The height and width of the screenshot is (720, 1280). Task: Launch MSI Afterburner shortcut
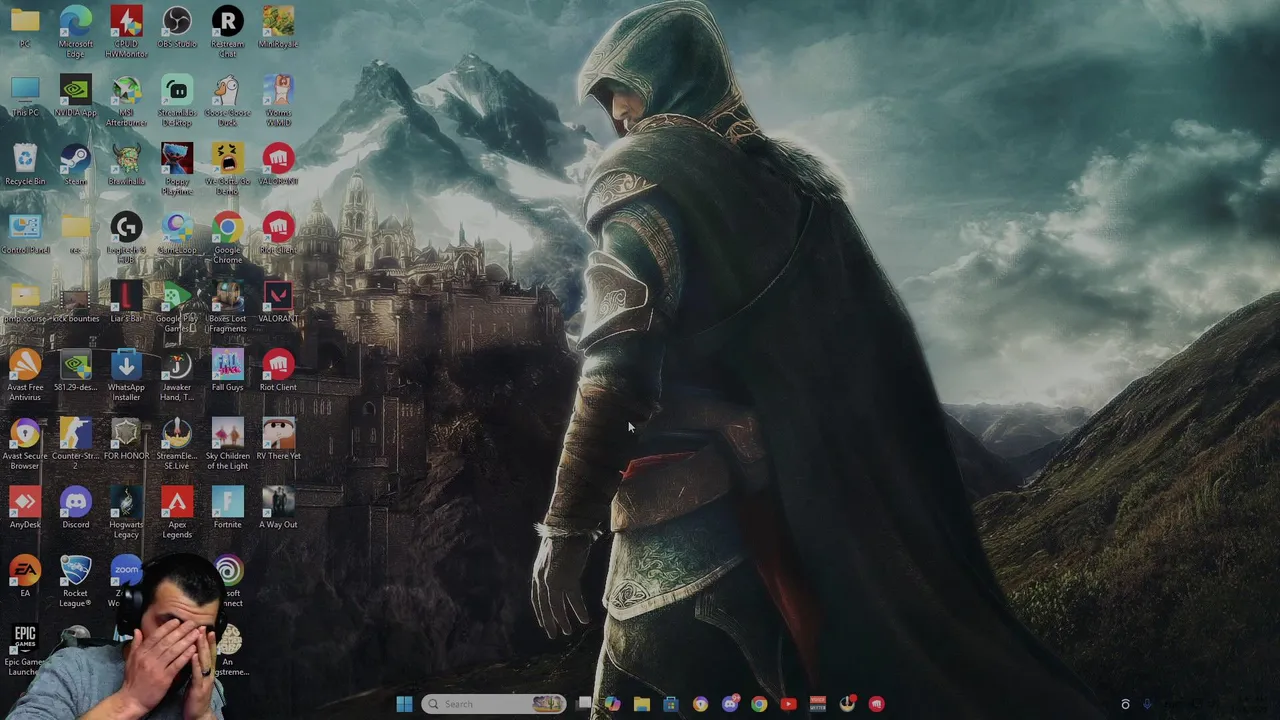coord(126,100)
